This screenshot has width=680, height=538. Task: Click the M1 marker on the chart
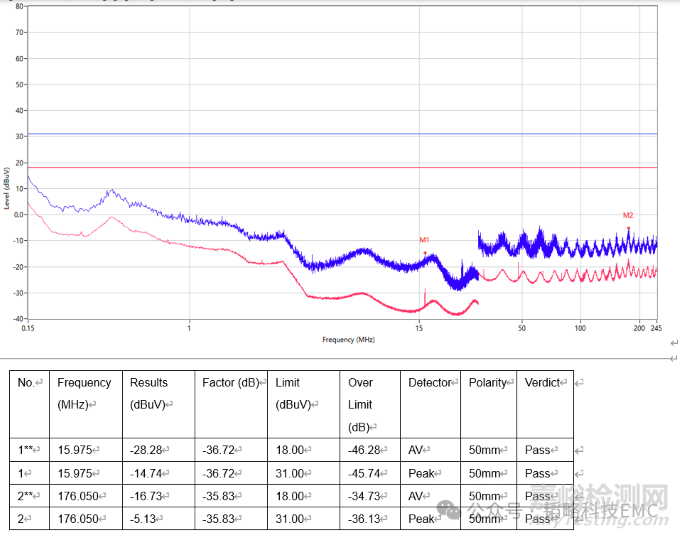pyautogui.click(x=424, y=240)
